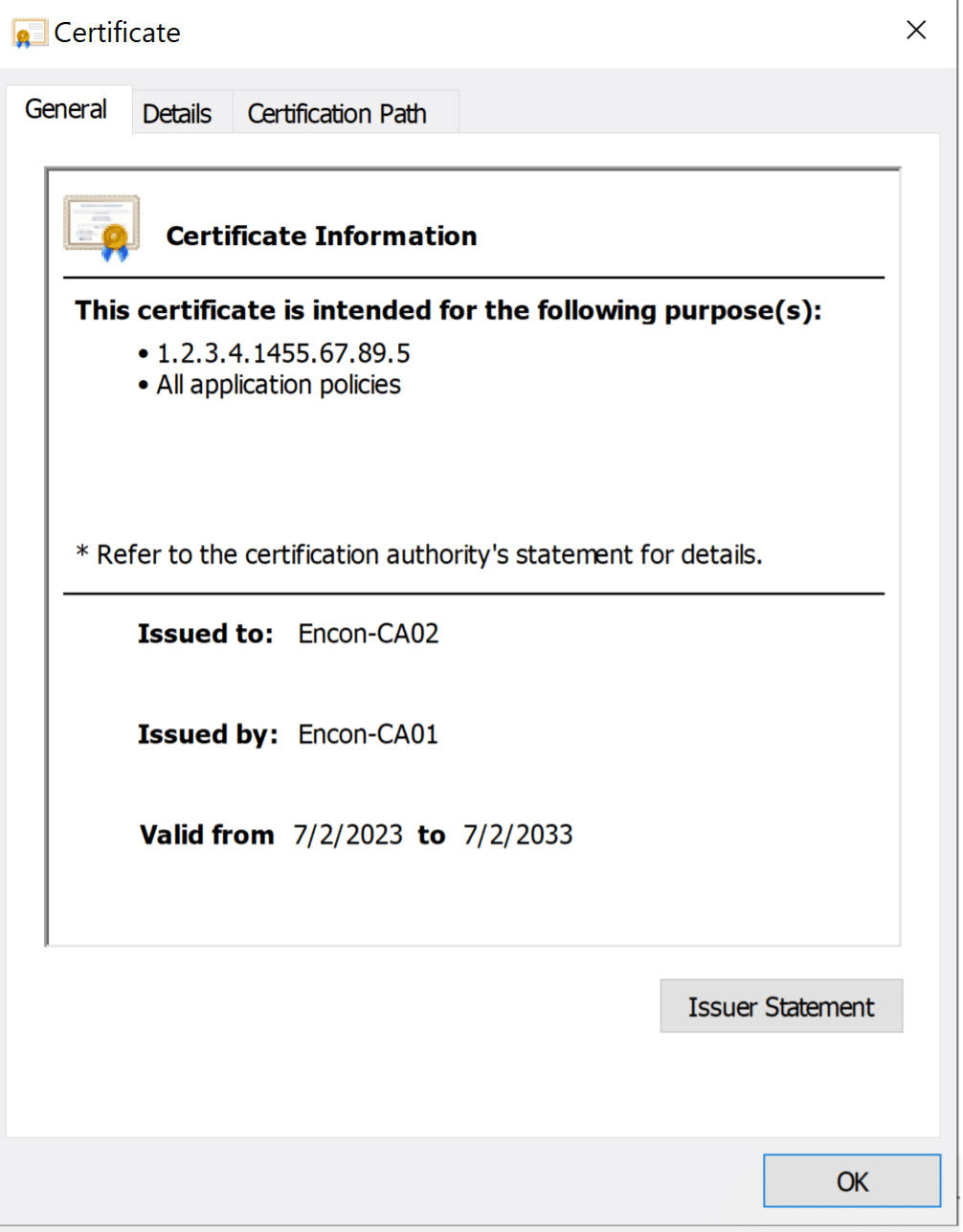Open the Certification Path tab

(x=337, y=114)
